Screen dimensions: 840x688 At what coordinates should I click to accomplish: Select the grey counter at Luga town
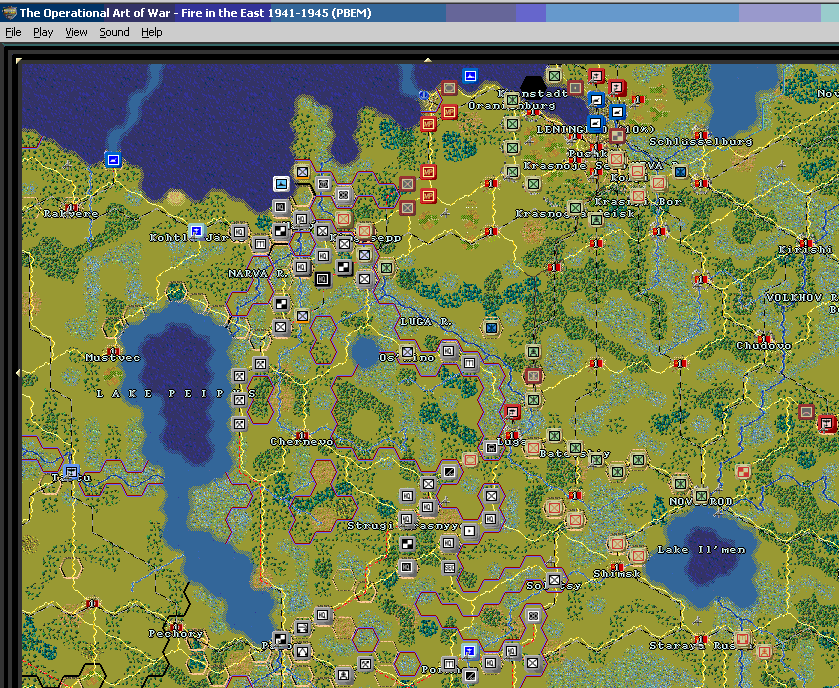click(491, 447)
